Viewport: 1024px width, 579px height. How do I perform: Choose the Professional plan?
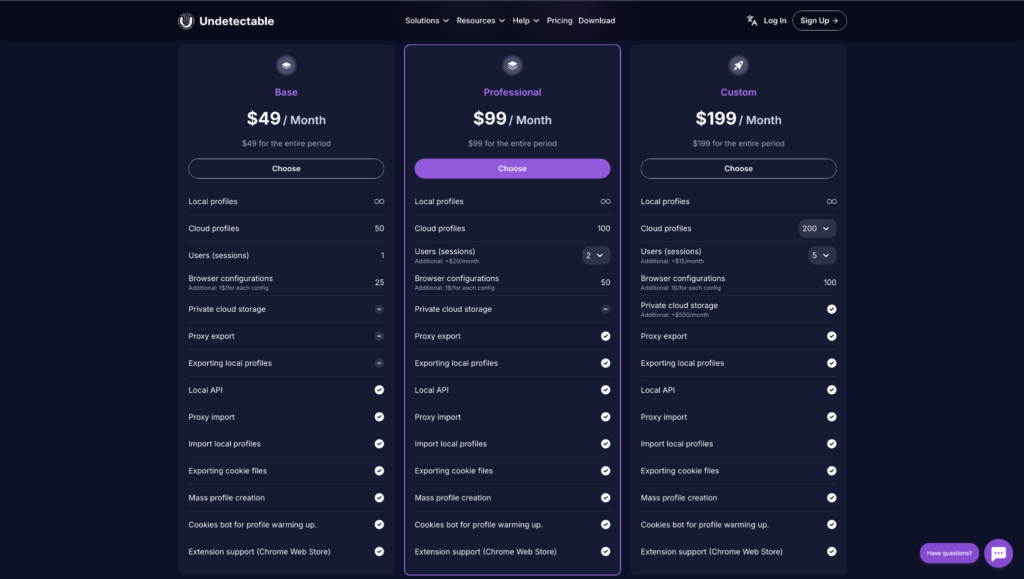[512, 168]
